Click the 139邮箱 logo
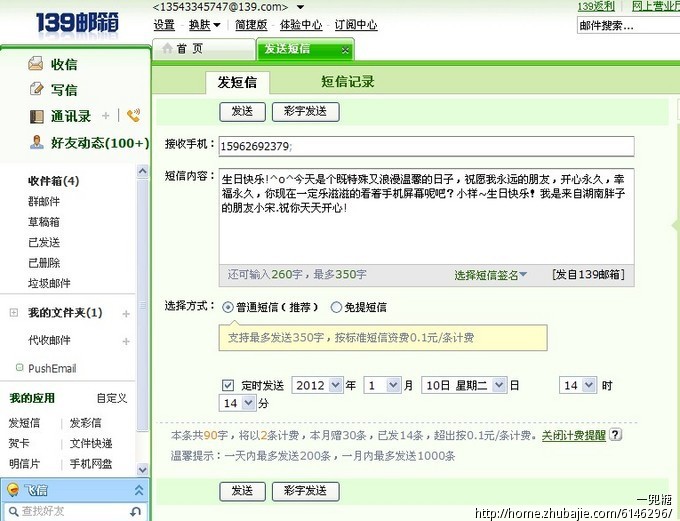This screenshot has width=680, height=521. 78,23
